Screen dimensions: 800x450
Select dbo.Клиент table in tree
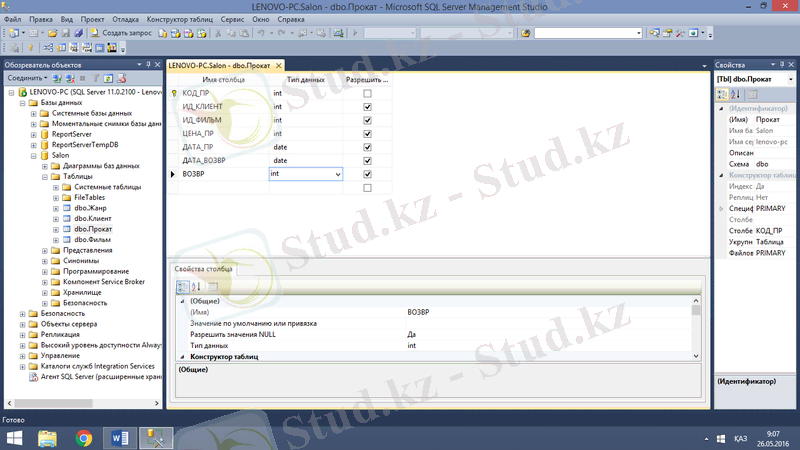pos(92,219)
